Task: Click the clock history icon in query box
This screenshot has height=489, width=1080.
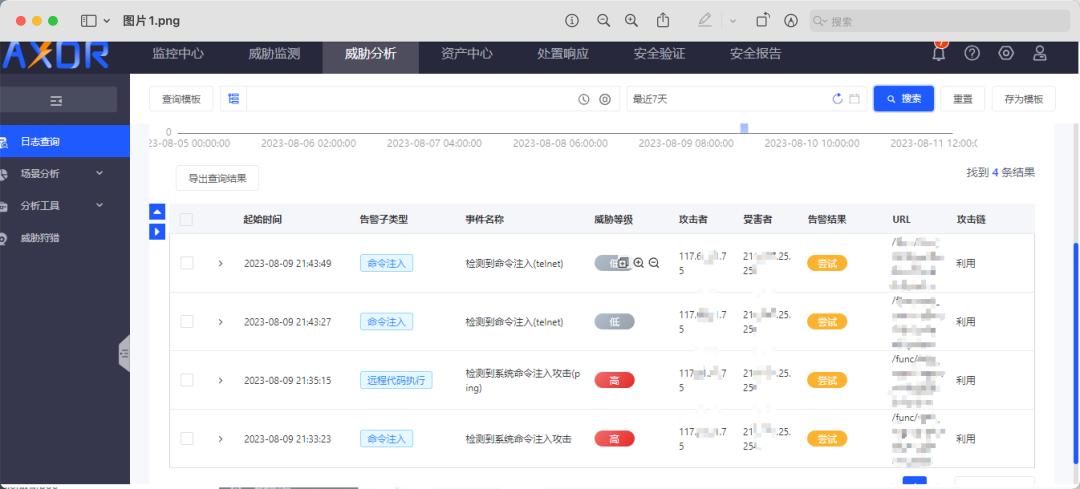Action: click(x=584, y=99)
